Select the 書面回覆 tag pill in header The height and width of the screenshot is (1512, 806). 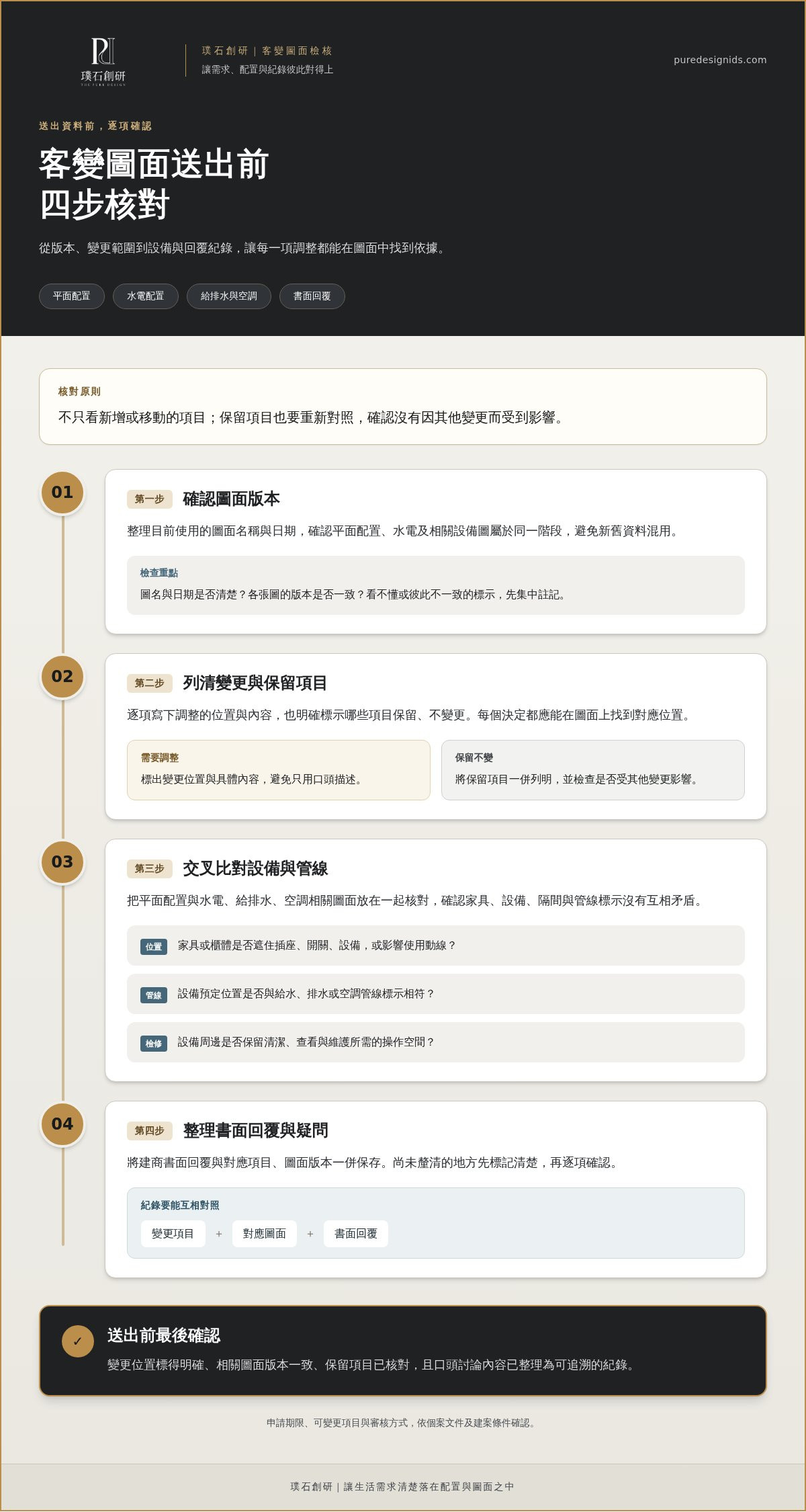312,296
